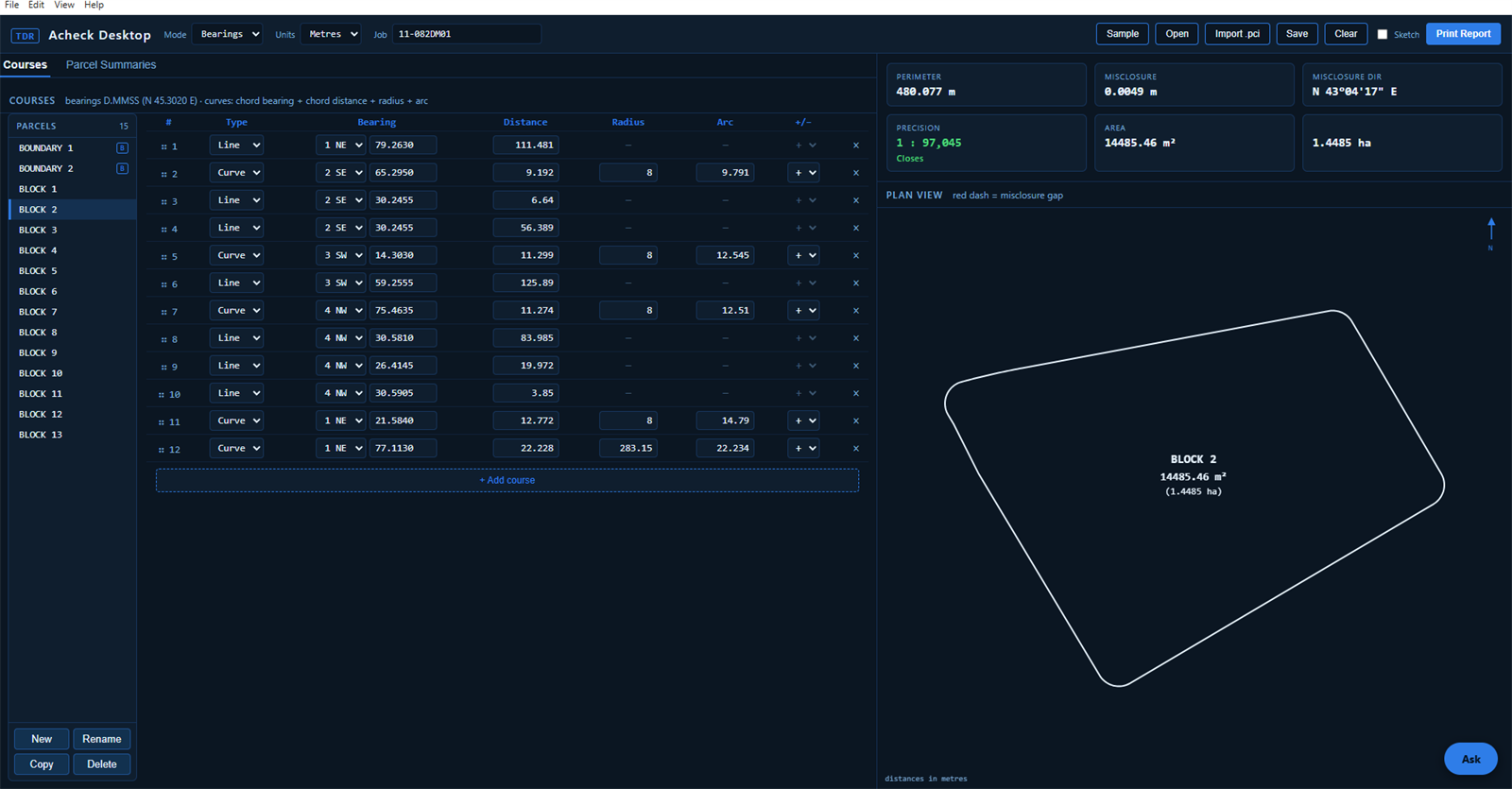The height and width of the screenshot is (789, 1512).
Task: Open course 7 plus/minus sign dropdown
Action: coord(803,311)
